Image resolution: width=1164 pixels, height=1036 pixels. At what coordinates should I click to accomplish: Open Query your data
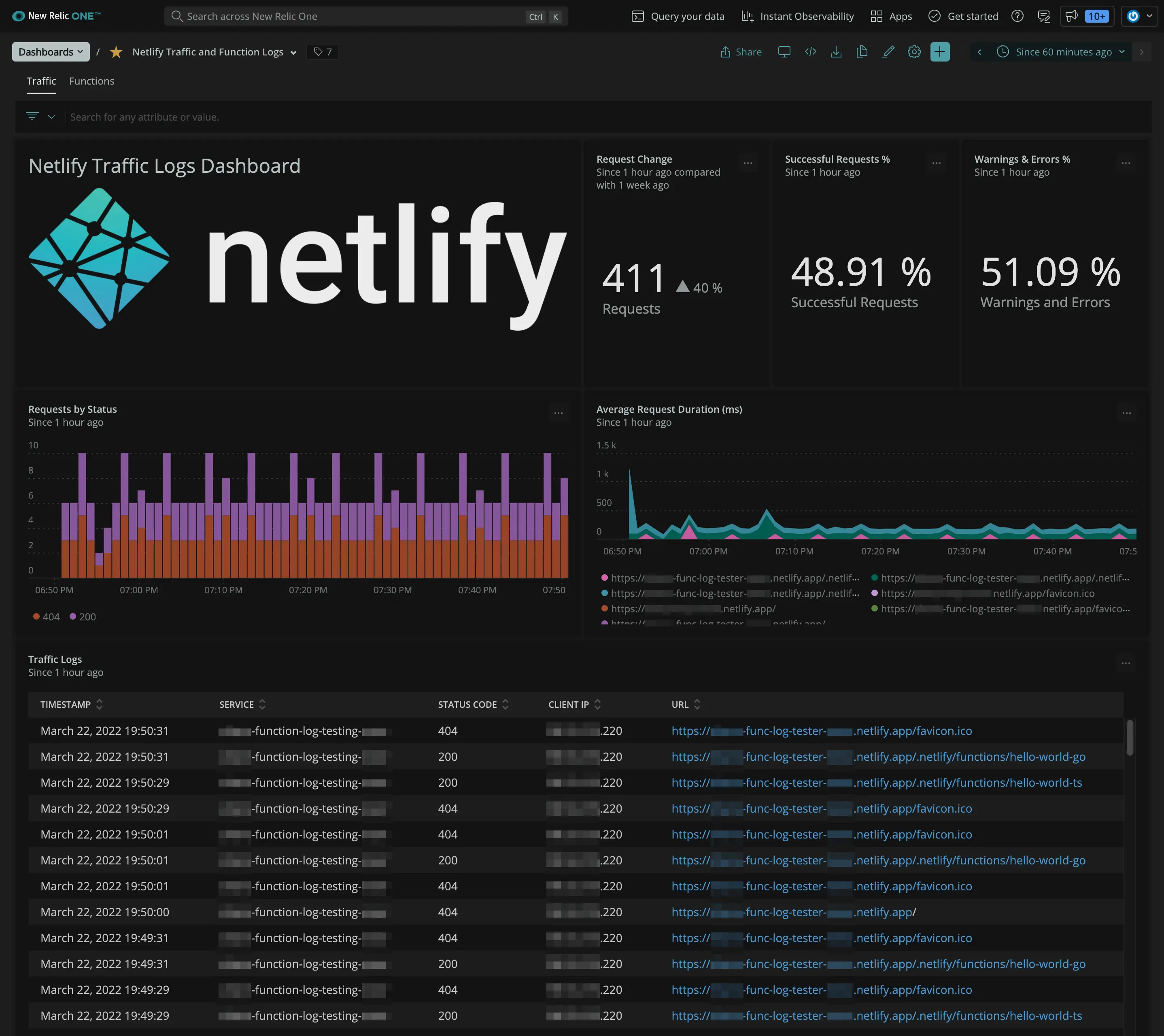pyautogui.click(x=678, y=16)
